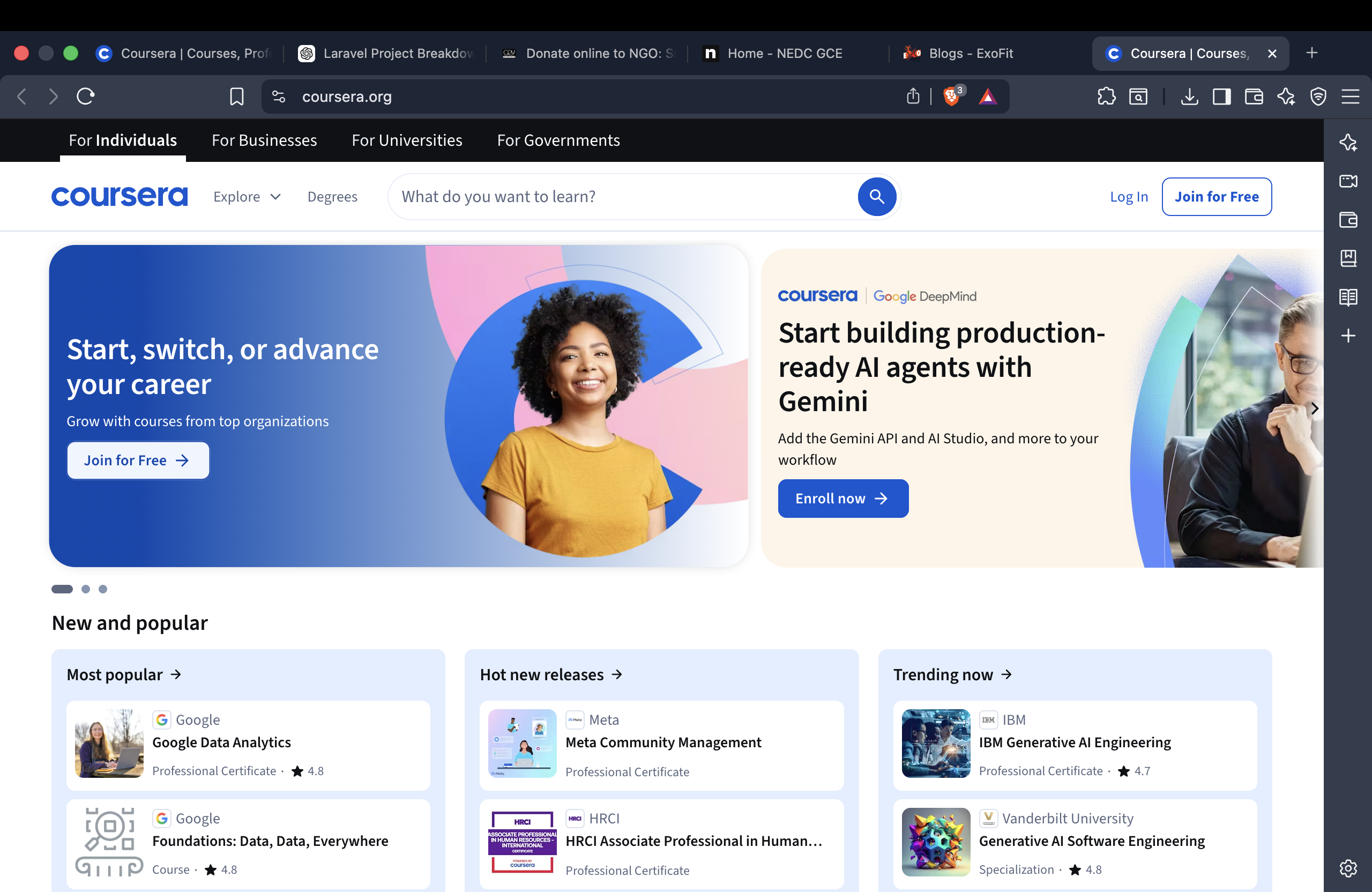Click the blue search magnifier button
This screenshot has width=1372, height=892.
pyautogui.click(x=876, y=197)
